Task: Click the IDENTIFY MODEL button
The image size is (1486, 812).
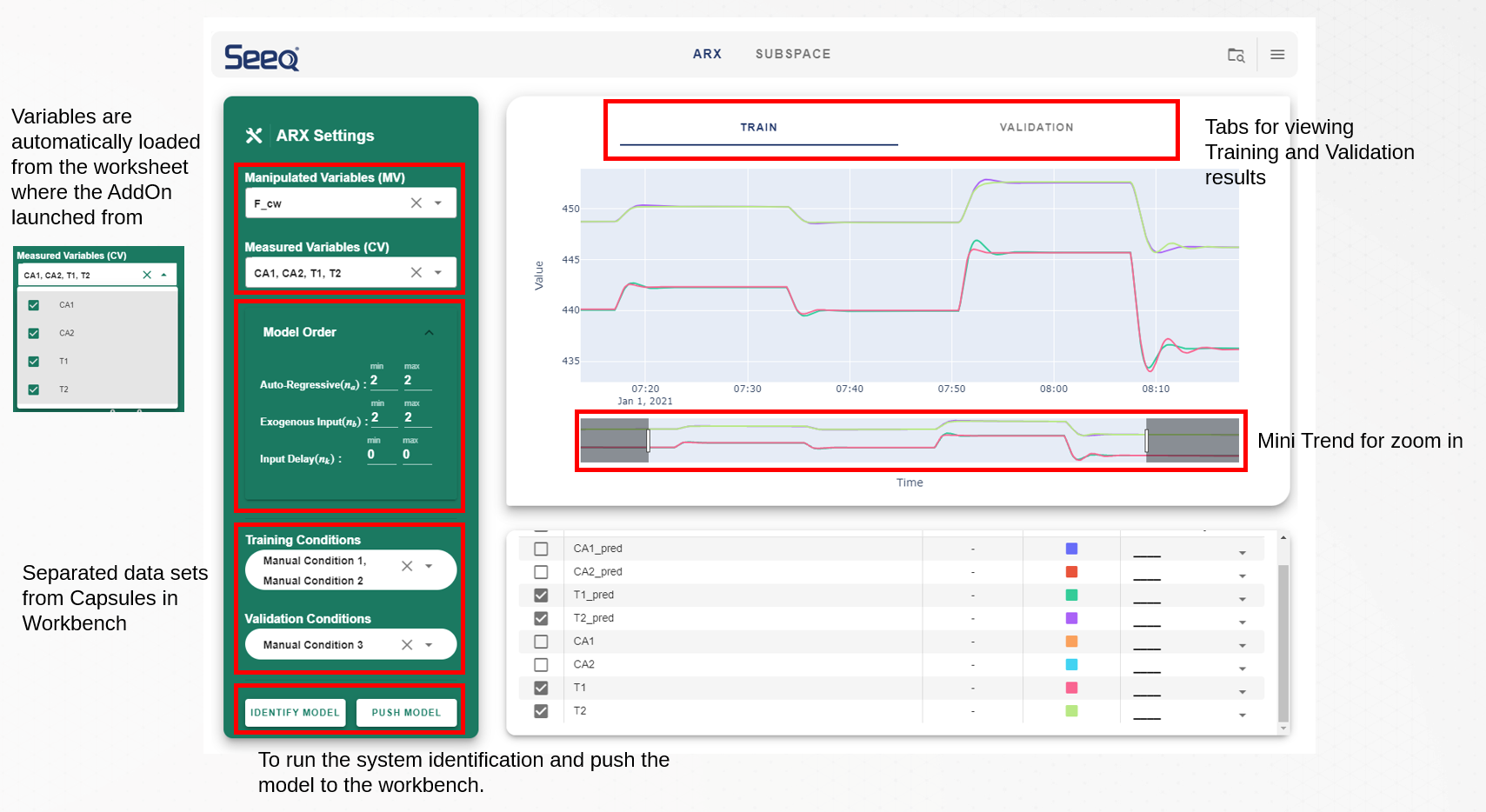Action: pos(295,712)
